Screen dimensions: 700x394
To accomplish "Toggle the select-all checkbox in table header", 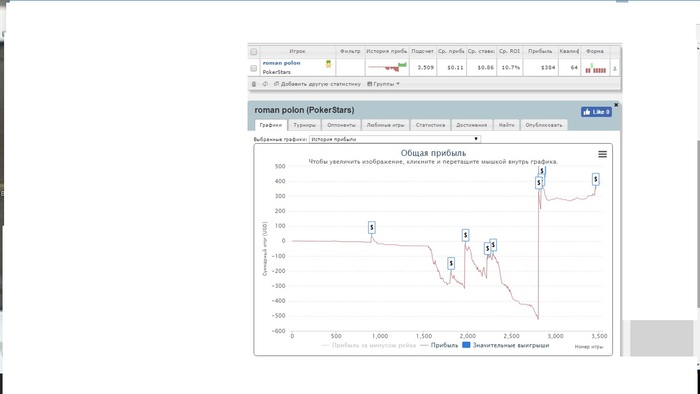I will coord(254,52).
